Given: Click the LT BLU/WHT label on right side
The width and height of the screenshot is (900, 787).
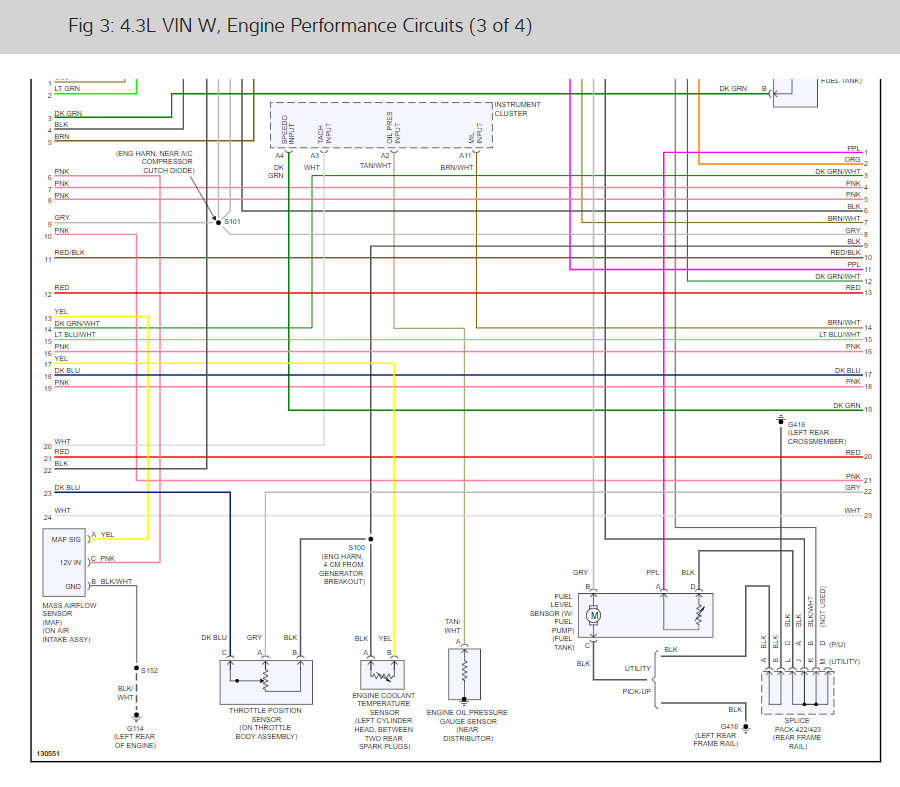Looking at the screenshot, I should click(x=840, y=335).
